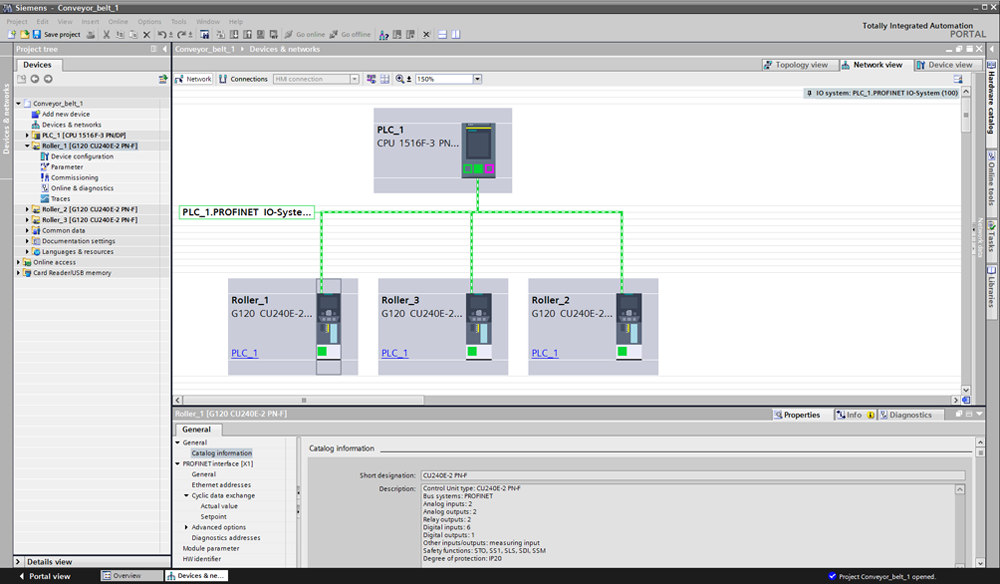Collapse the Roller_1 tree node
Viewport: 1000px width, 584px height.
tap(27, 145)
